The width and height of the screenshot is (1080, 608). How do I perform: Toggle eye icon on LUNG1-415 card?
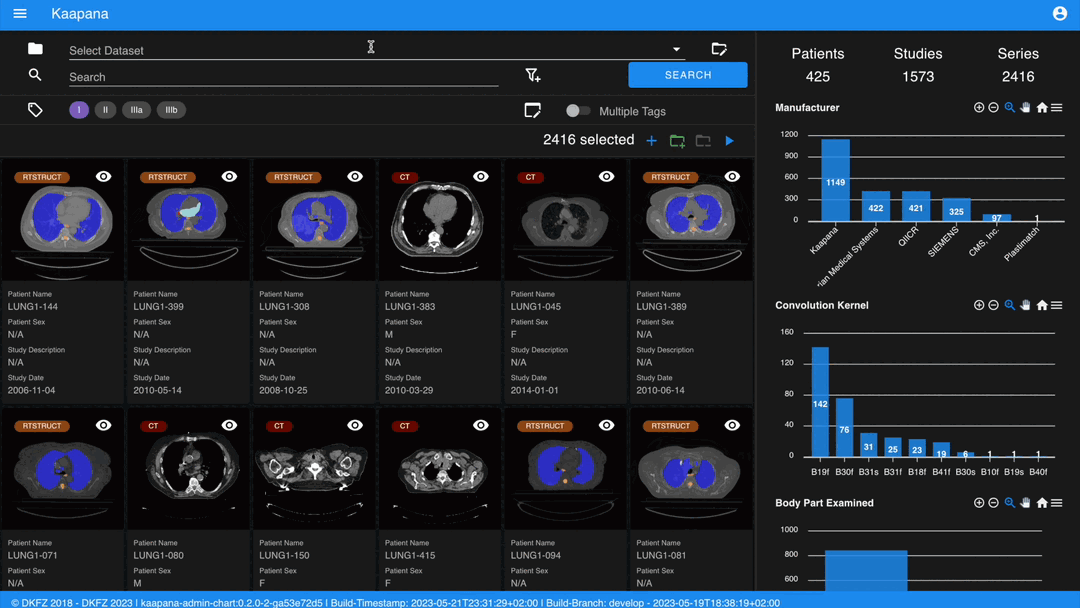coord(481,426)
